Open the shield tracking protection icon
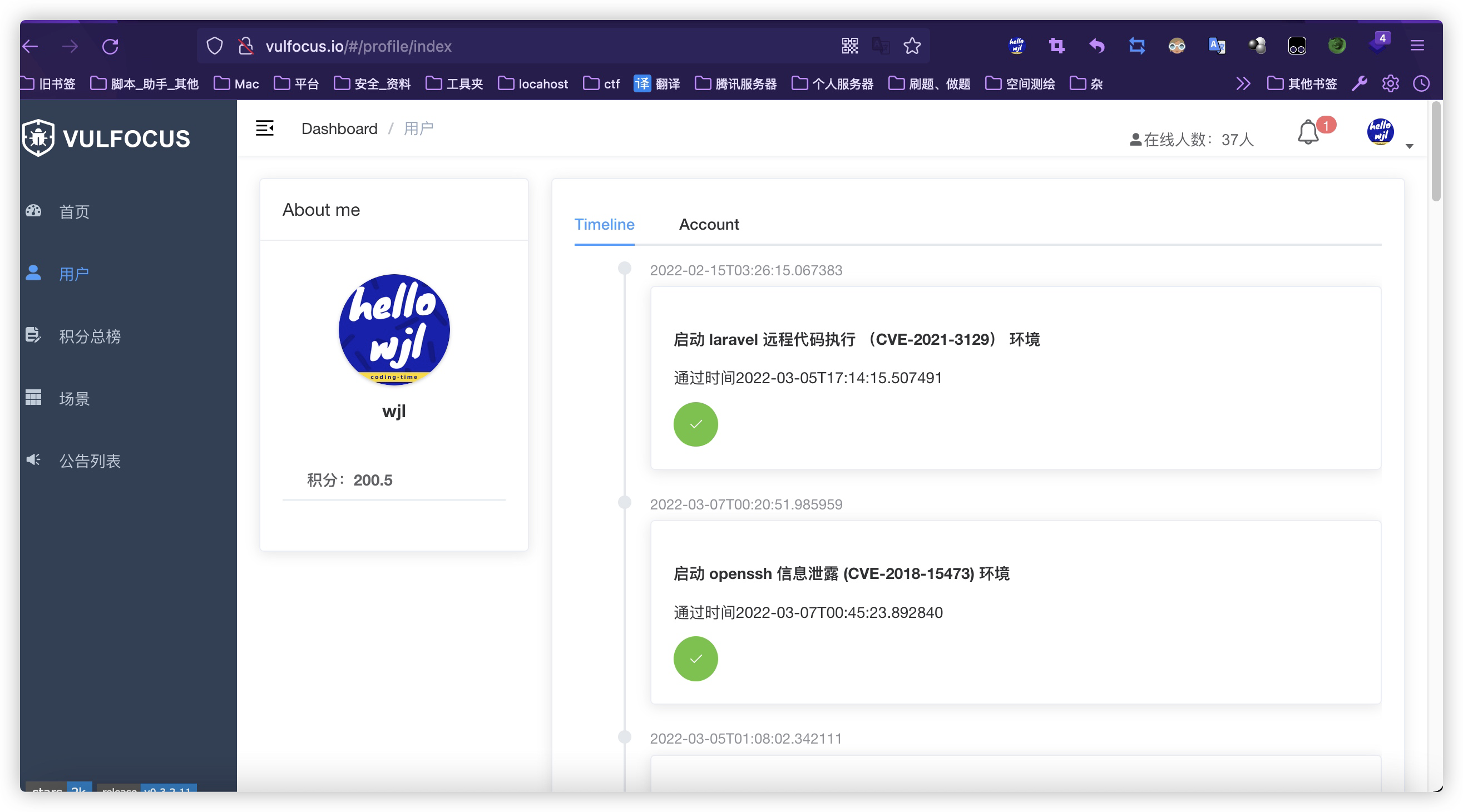This screenshot has width=1463, height=812. pos(214,46)
